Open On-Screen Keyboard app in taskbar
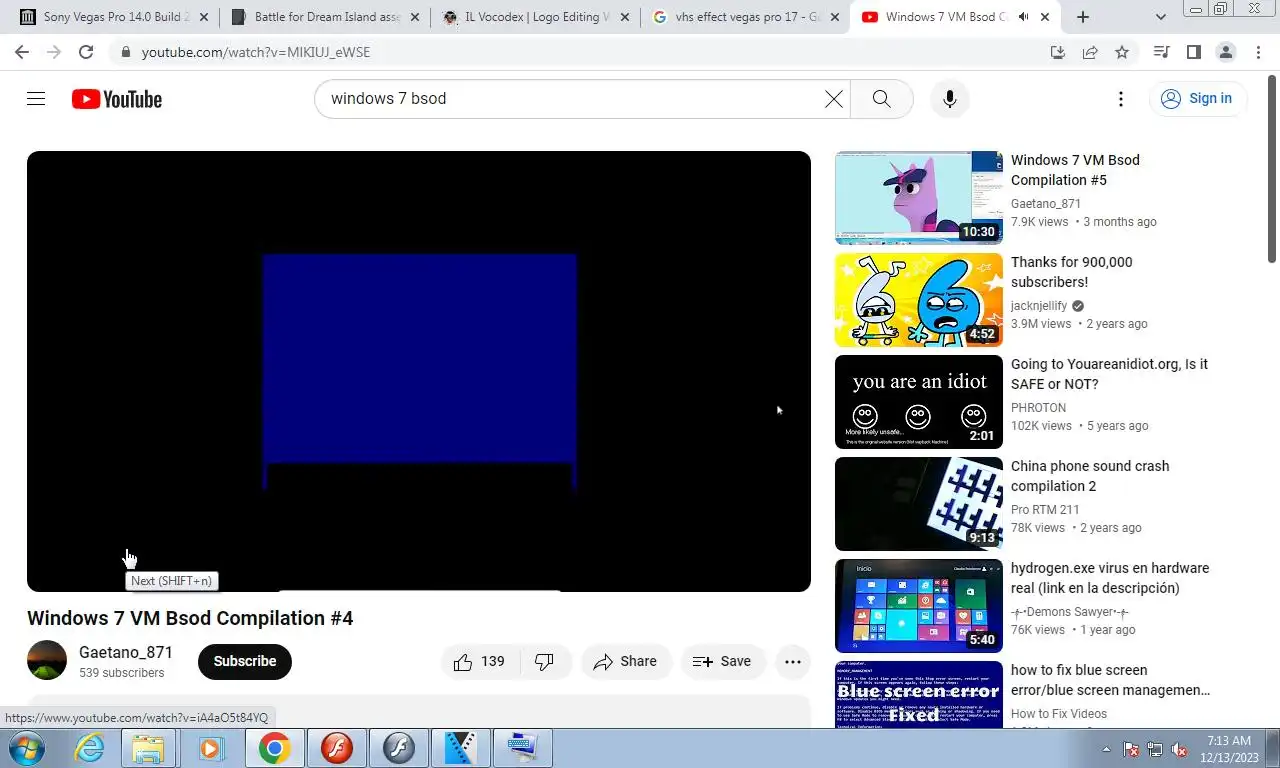The image size is (1280, 768). 522,748
